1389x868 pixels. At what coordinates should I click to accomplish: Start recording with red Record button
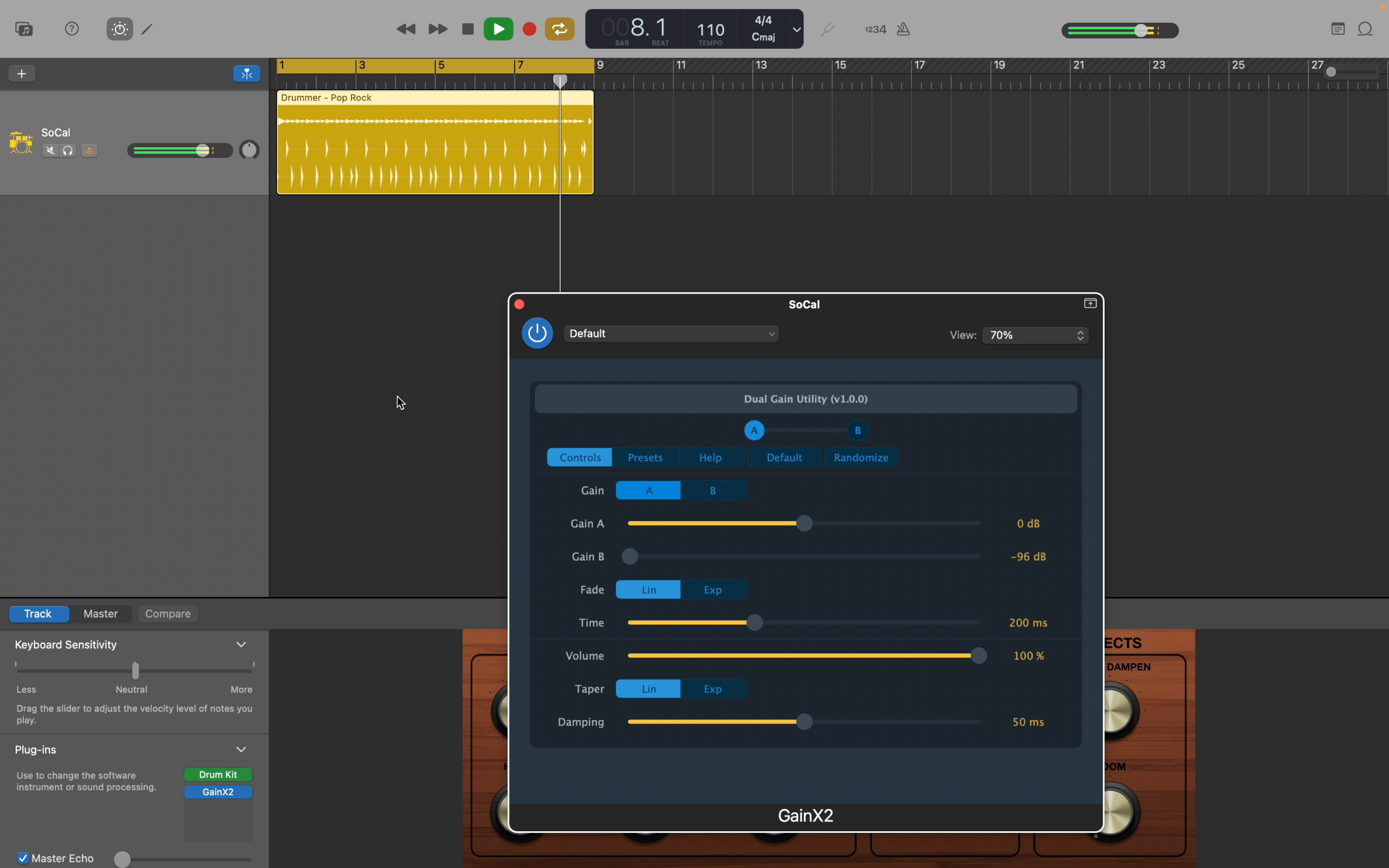(529, 29)
